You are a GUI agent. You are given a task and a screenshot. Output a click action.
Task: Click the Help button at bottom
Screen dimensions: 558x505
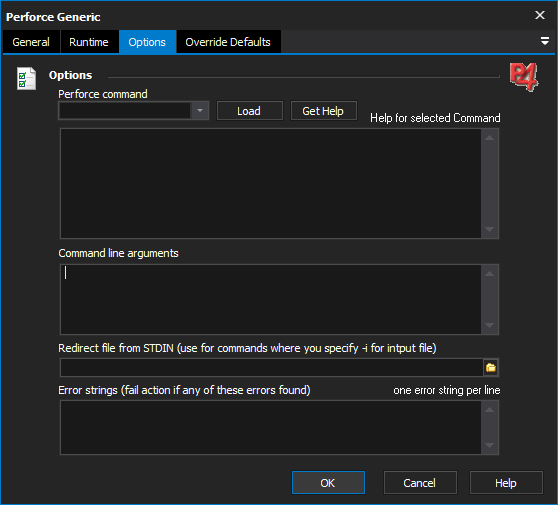click(506, 483)
